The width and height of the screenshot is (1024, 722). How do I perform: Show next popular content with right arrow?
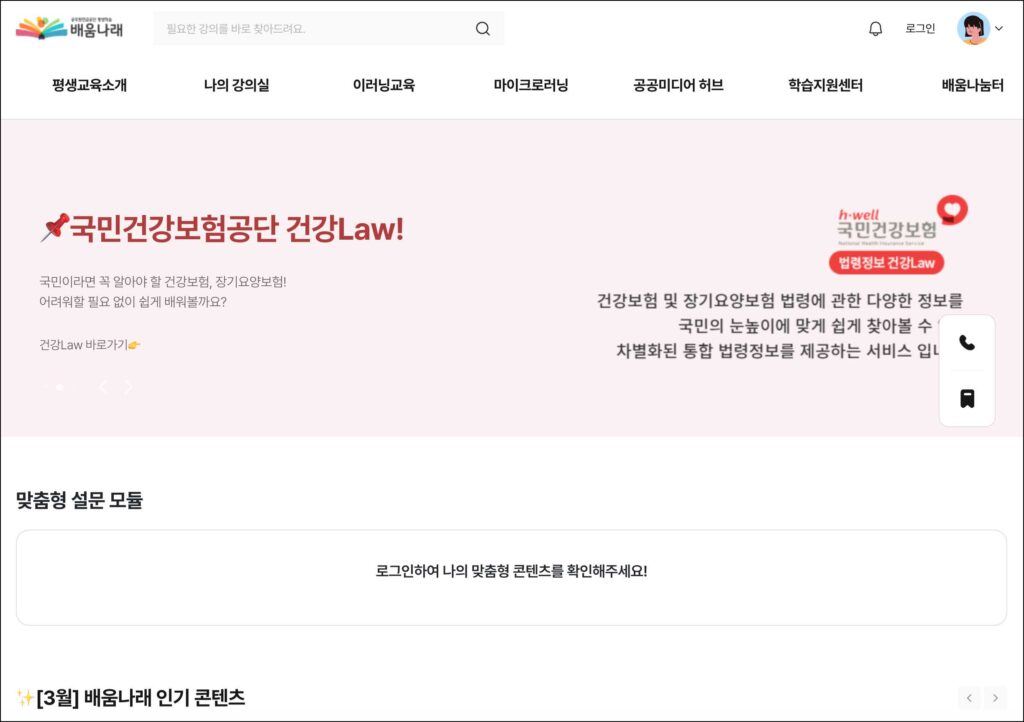click(x=995, y=698)
